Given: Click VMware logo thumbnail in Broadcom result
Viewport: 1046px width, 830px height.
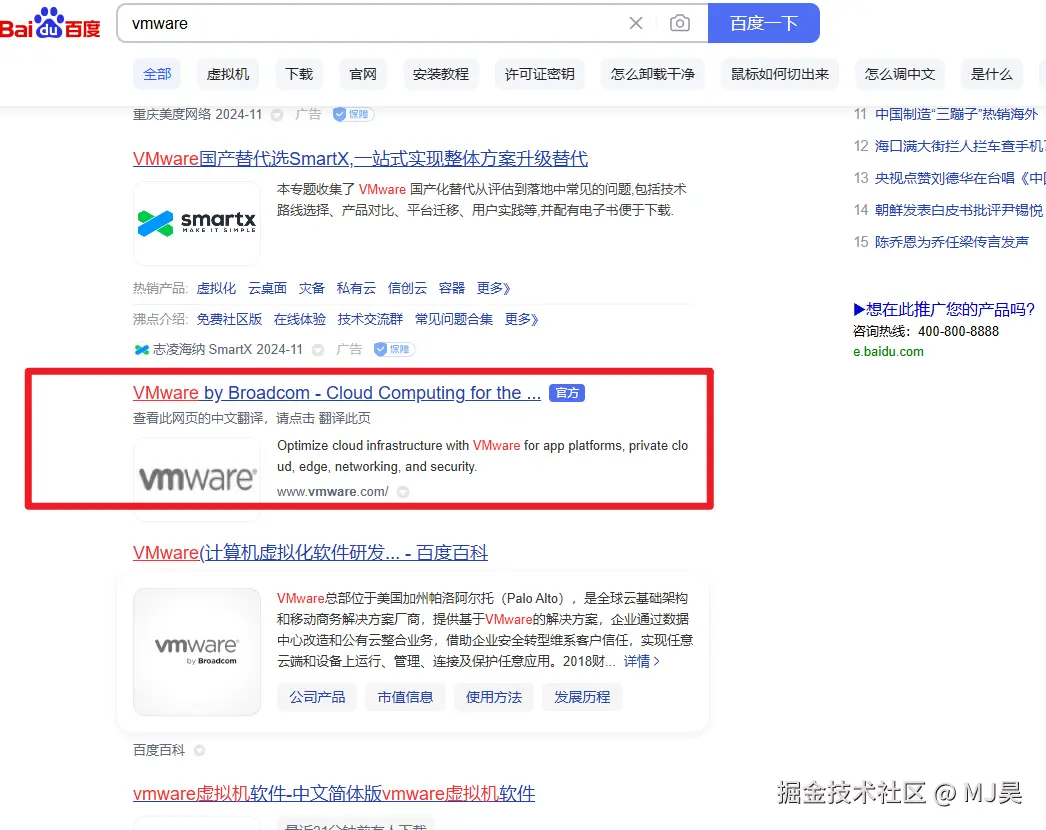Looking at the screenshot, I should click(x=197, y=478).
